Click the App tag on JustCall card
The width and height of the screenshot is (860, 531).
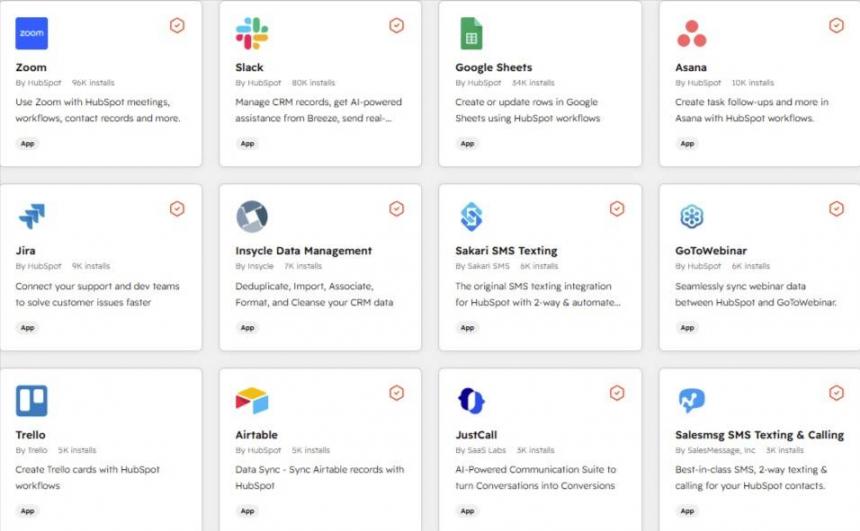point(467,511)
